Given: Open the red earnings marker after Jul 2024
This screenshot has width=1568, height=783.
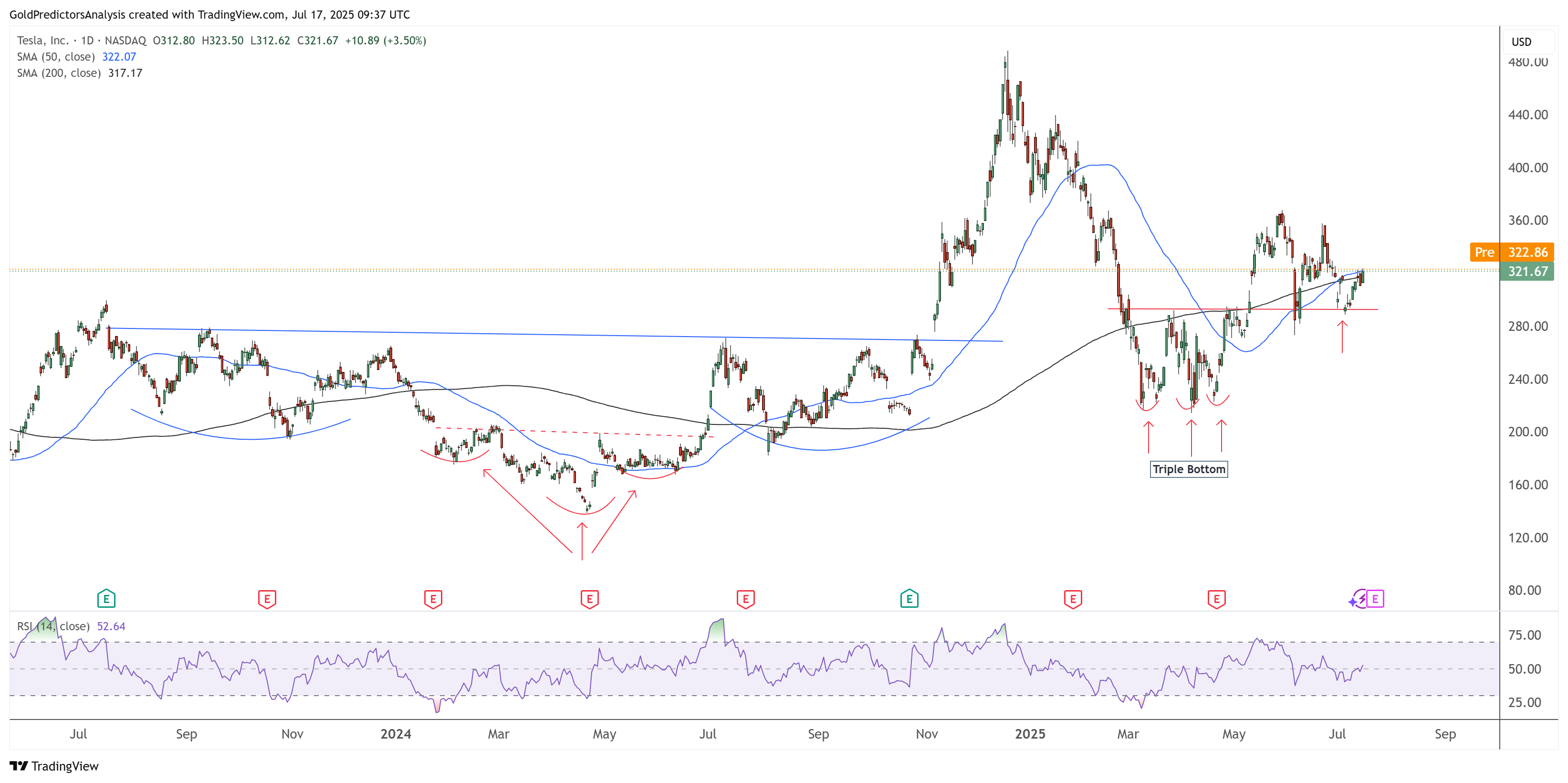Looking at the screenshot, I should click(x=746, y=599).
